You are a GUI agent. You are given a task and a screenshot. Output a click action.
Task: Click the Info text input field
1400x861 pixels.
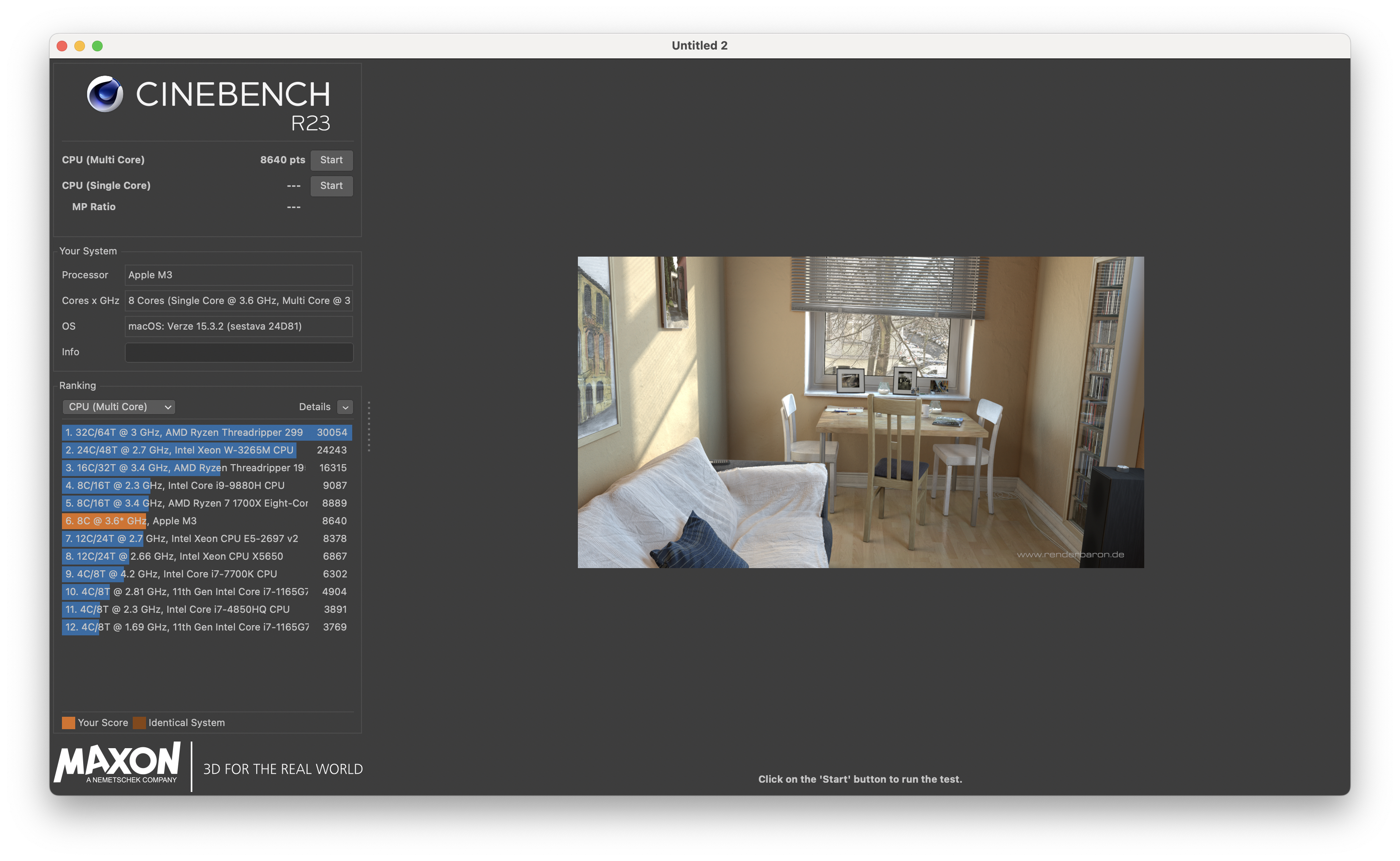pyautogui.click(x=238, y=352)
